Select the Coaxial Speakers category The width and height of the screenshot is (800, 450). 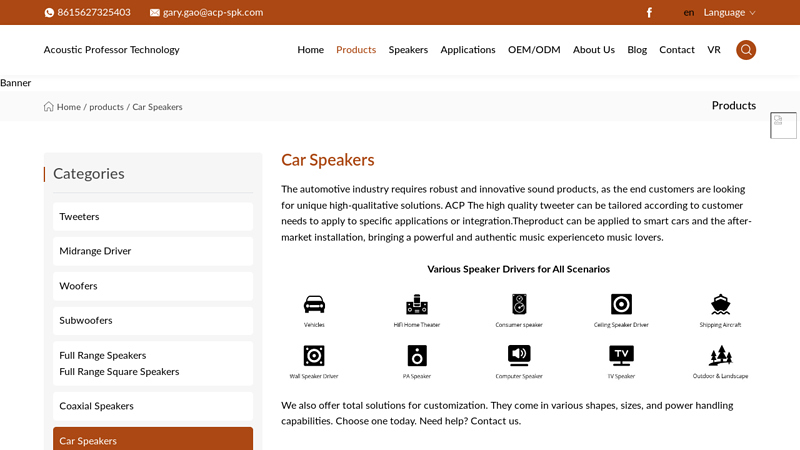pos(153,406)
